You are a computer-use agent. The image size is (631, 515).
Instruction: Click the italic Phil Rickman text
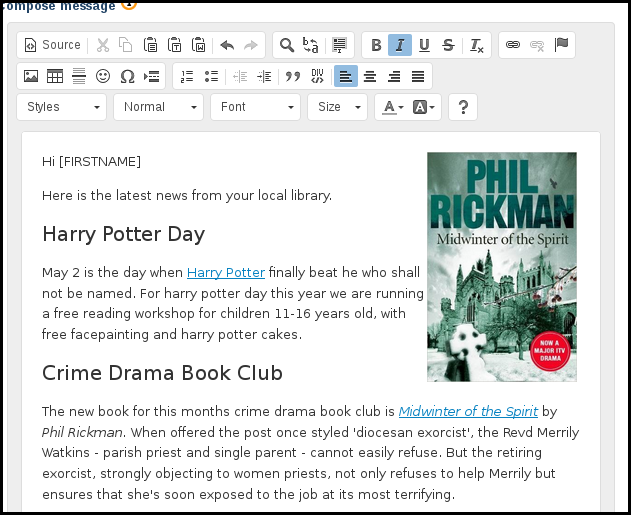click(x=82, y=433)
